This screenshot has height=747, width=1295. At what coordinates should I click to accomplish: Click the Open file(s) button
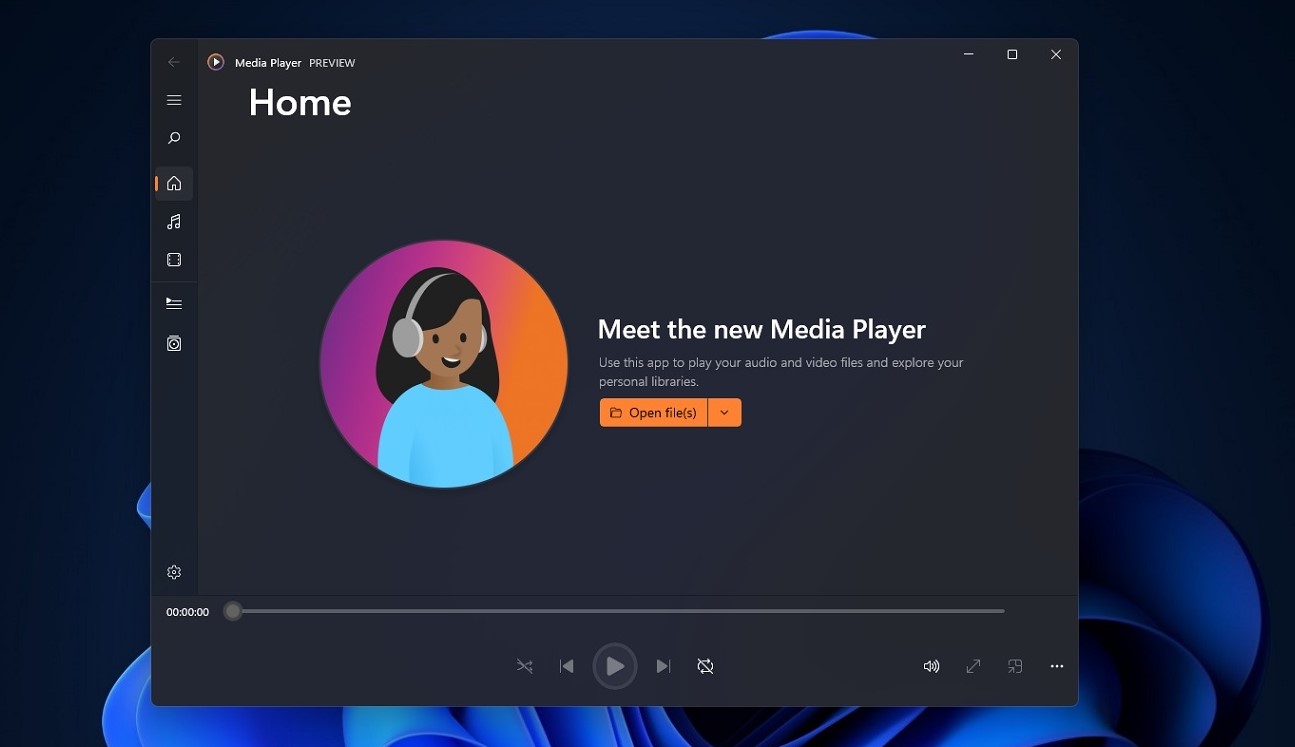653,413
